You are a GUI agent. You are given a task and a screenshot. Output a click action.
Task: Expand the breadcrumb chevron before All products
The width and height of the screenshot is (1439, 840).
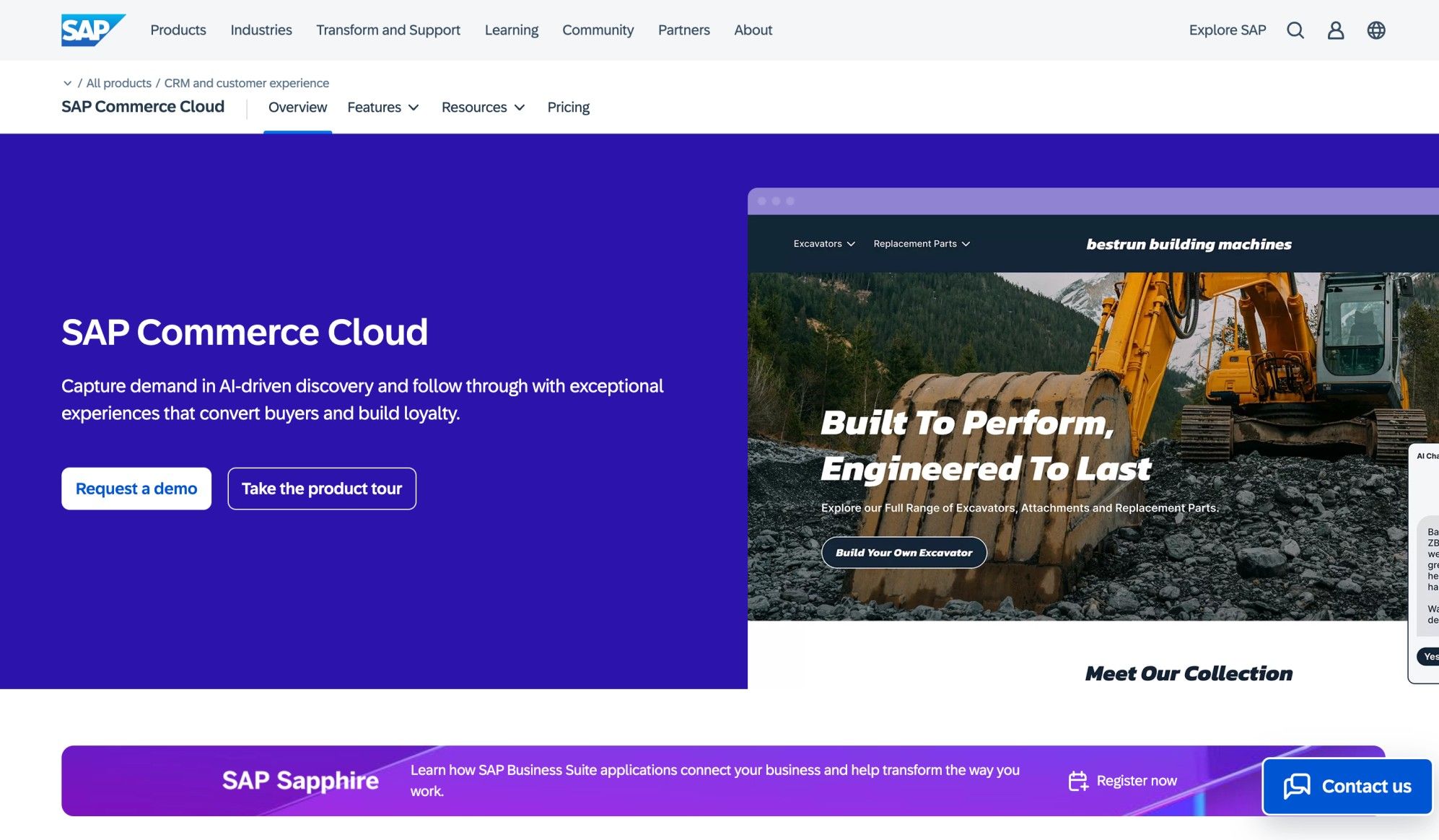pyautogui.click(x=67, y=83)
